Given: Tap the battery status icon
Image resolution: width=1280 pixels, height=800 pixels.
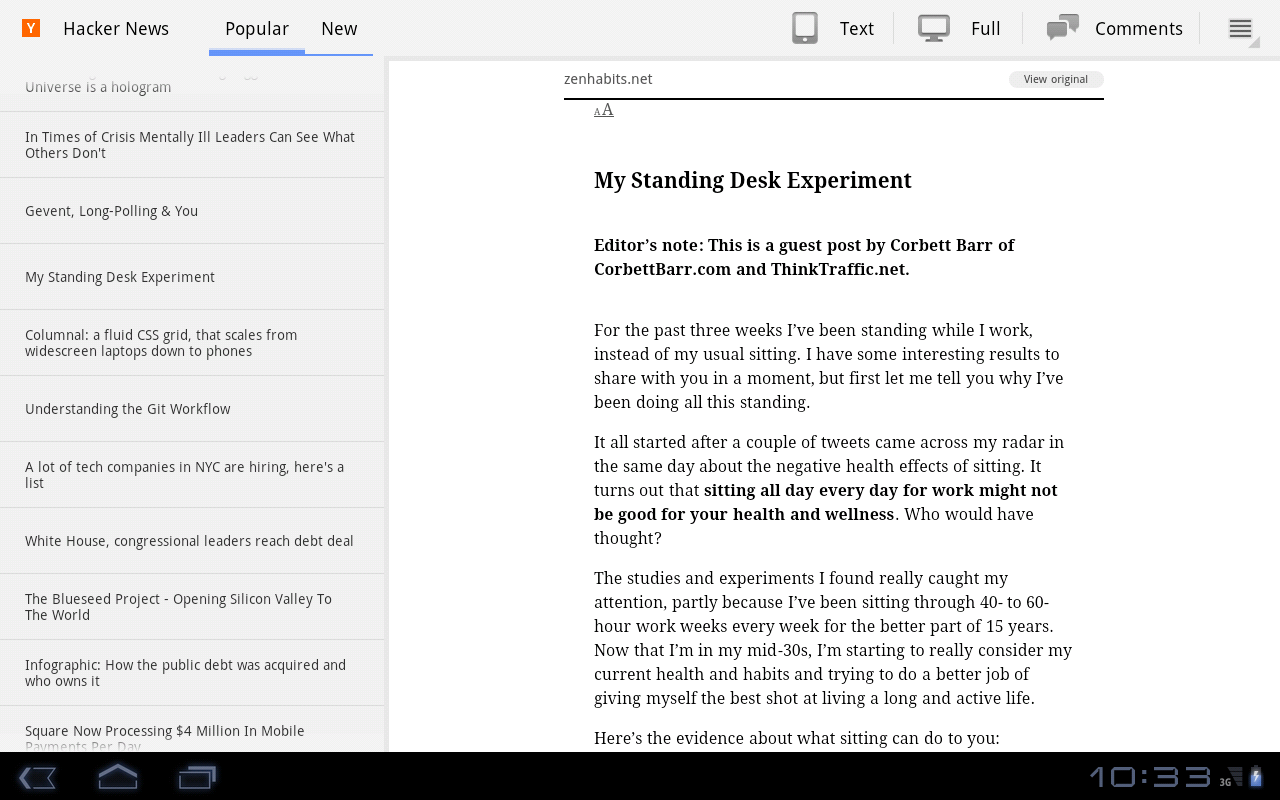Looking at the screenshot, I should (1256, 776).
